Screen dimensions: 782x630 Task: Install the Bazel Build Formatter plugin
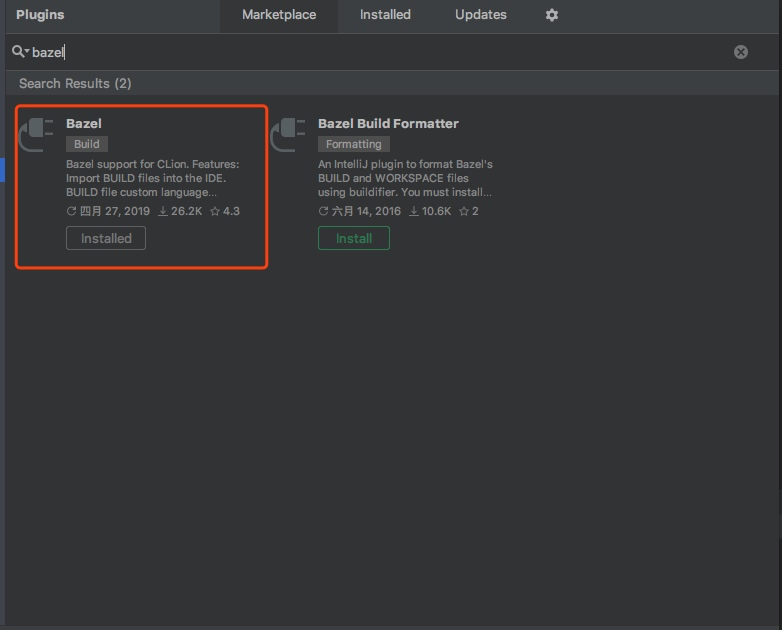point(354,238)
